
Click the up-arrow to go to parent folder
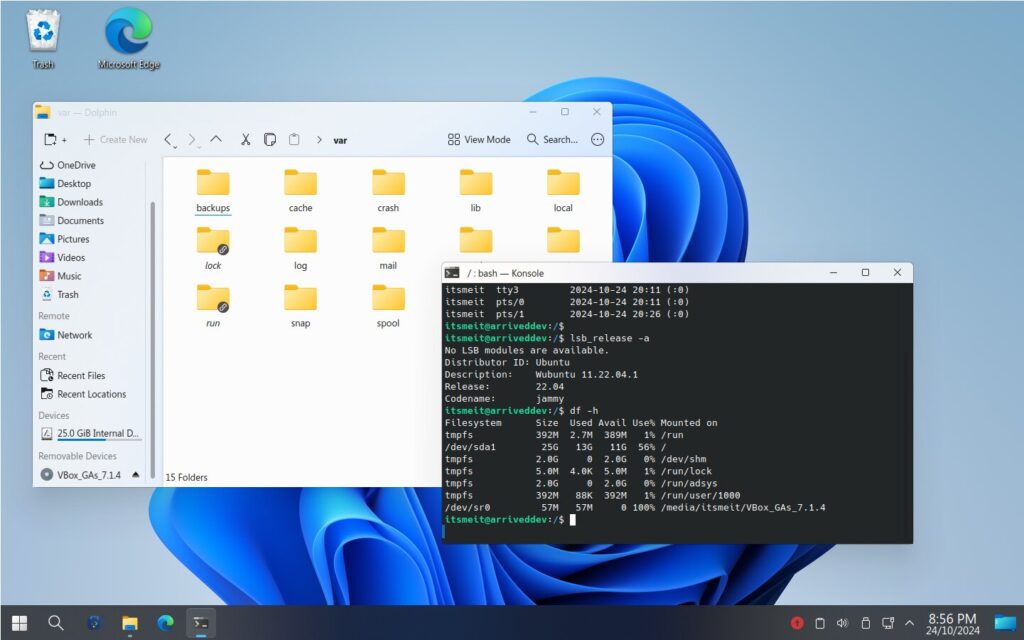[x=216, y=139]
